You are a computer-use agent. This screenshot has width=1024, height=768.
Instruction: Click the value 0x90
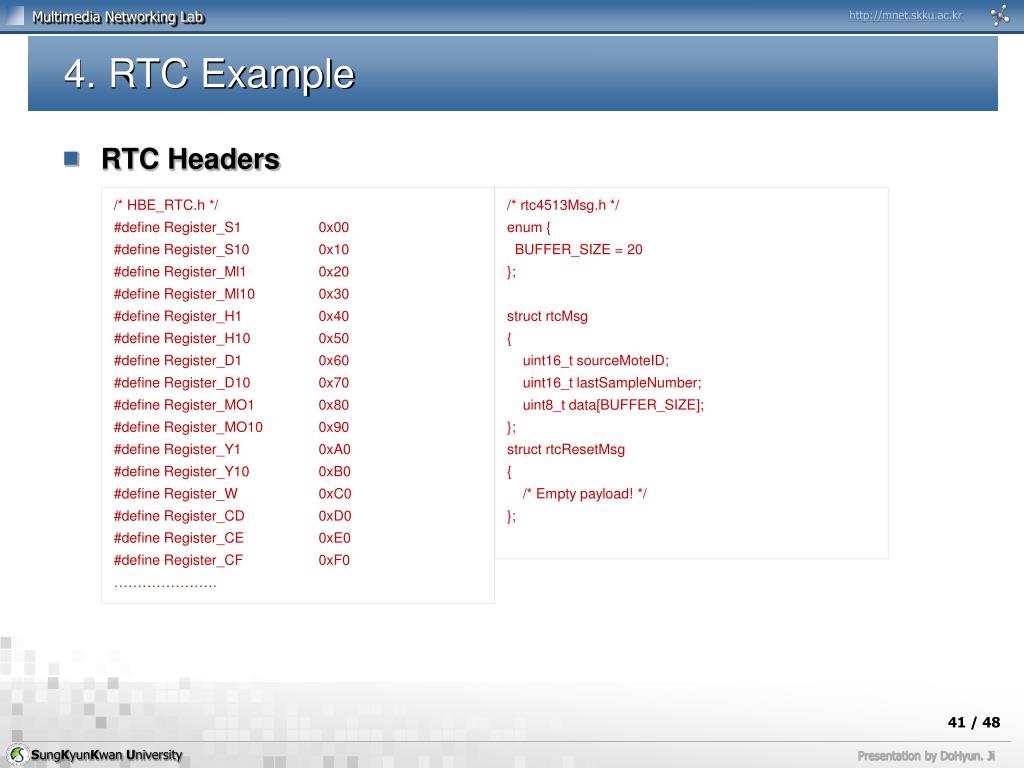pos(334,427)
